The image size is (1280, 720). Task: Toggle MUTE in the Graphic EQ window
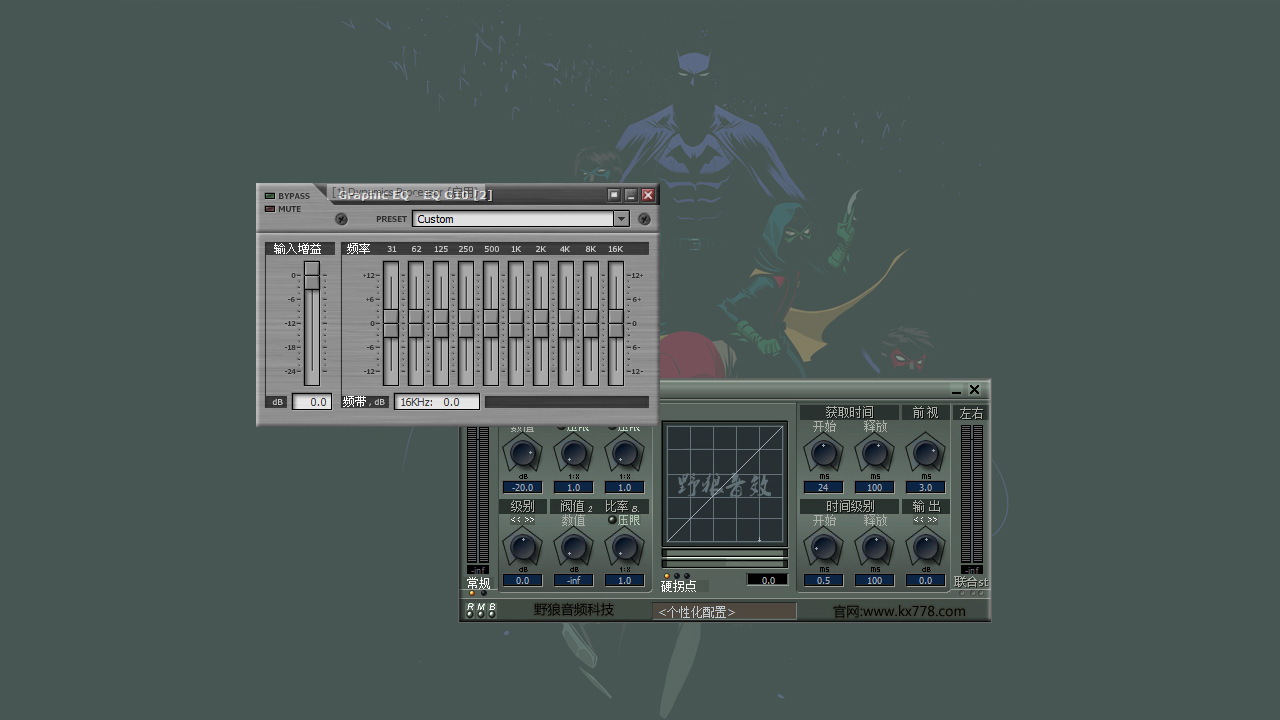tap(270, 209)
